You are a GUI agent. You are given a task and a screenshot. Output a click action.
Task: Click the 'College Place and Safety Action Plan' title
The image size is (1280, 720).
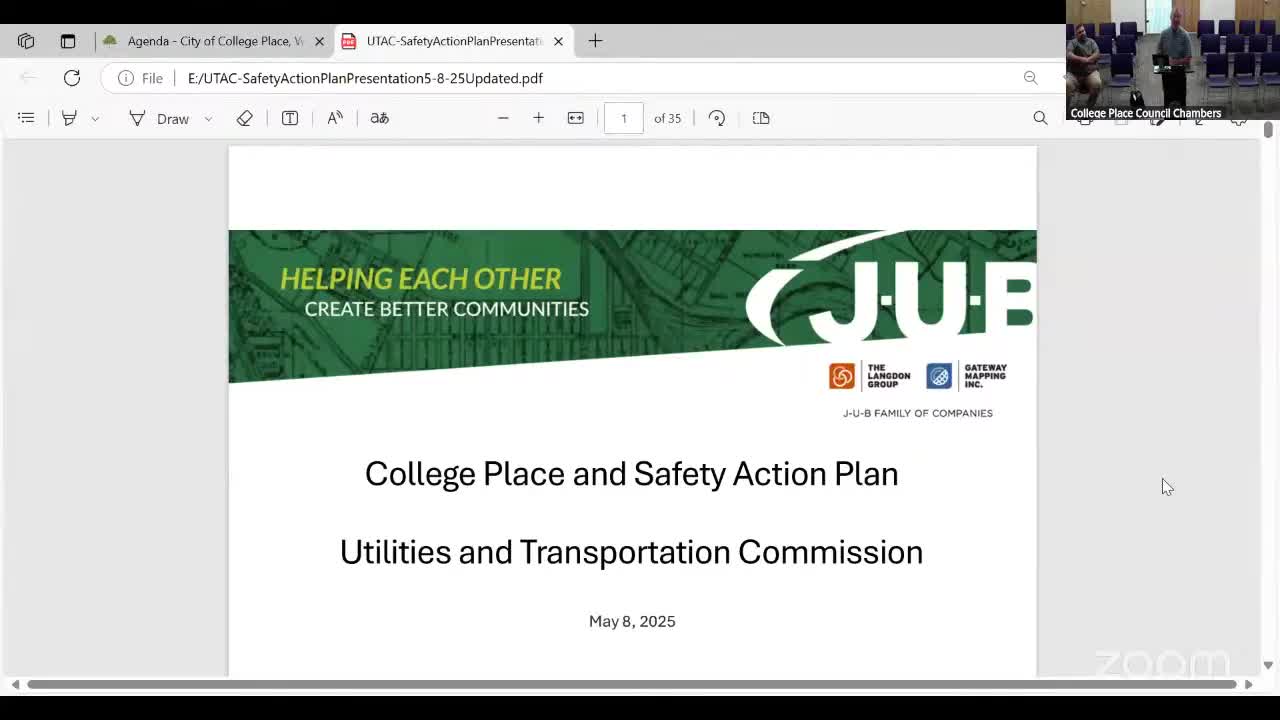pyautogui.click(x=631, y=473)
